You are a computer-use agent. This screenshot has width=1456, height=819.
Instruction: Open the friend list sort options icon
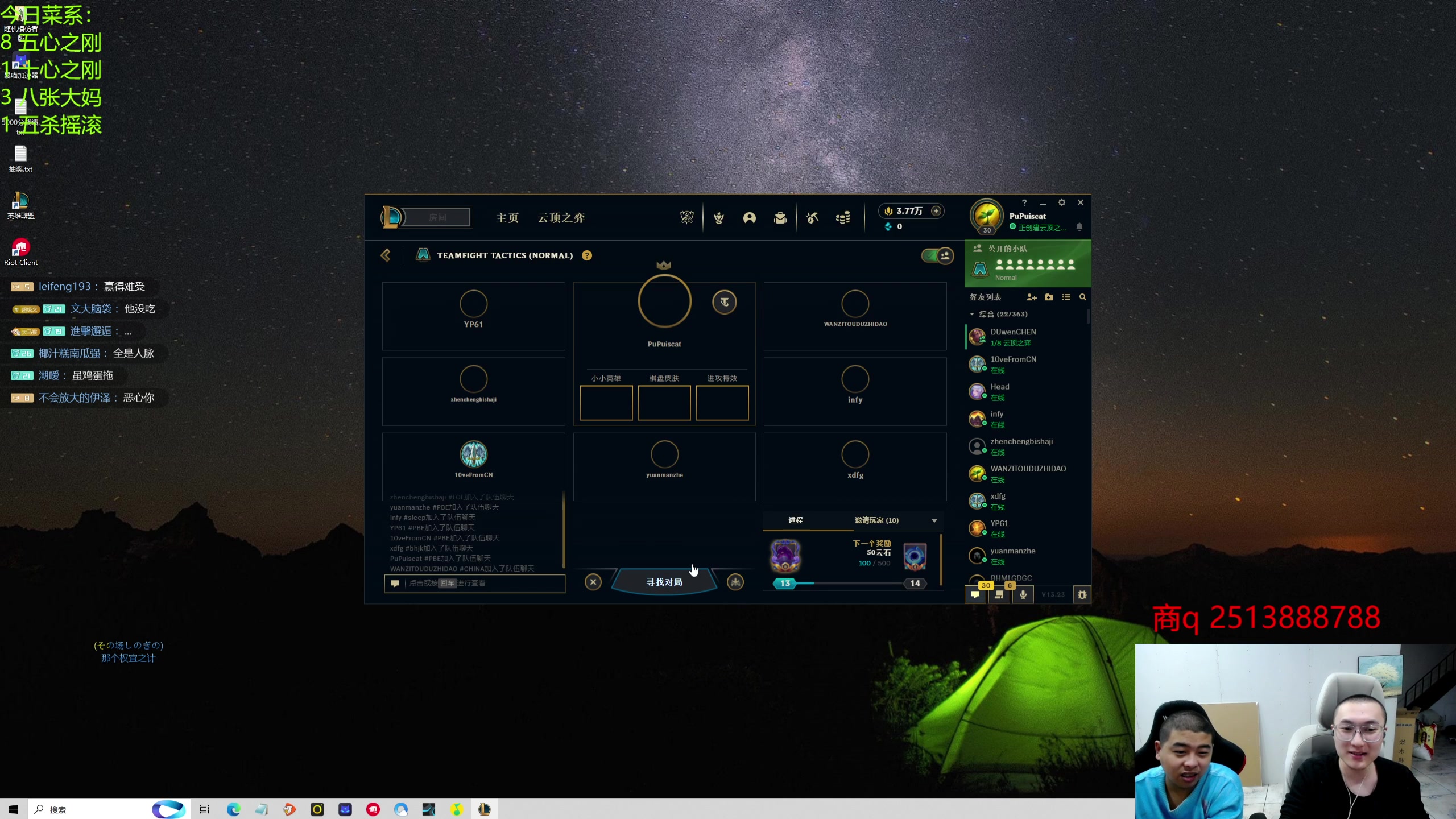1066,297
